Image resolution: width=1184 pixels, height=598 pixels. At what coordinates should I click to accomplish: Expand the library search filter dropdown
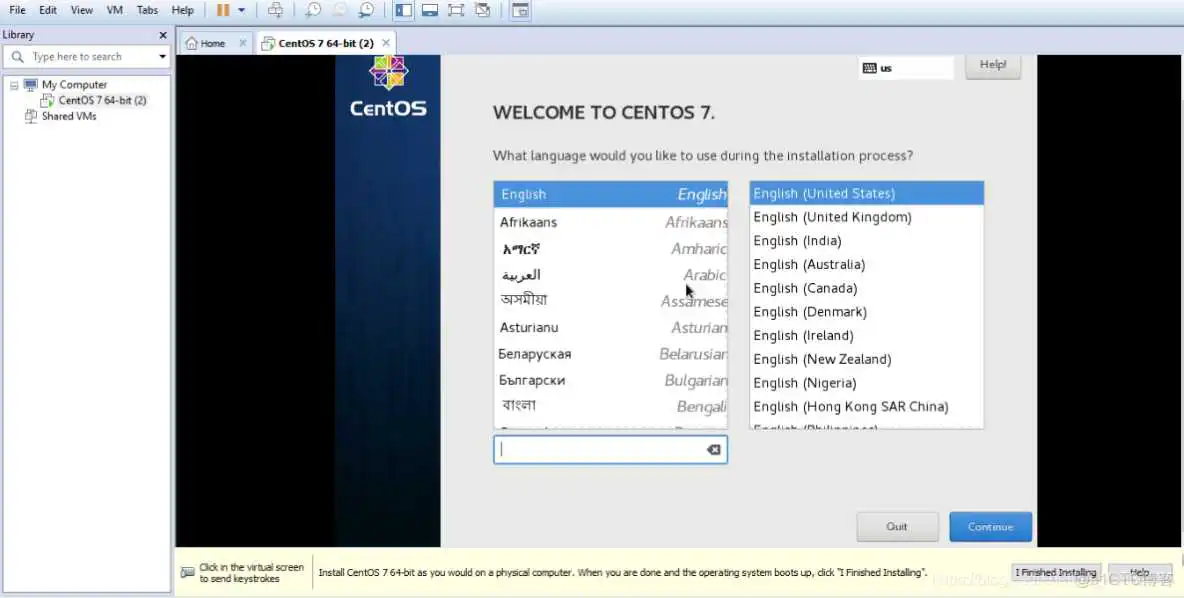pyautogui.click(x=162, y=57)
